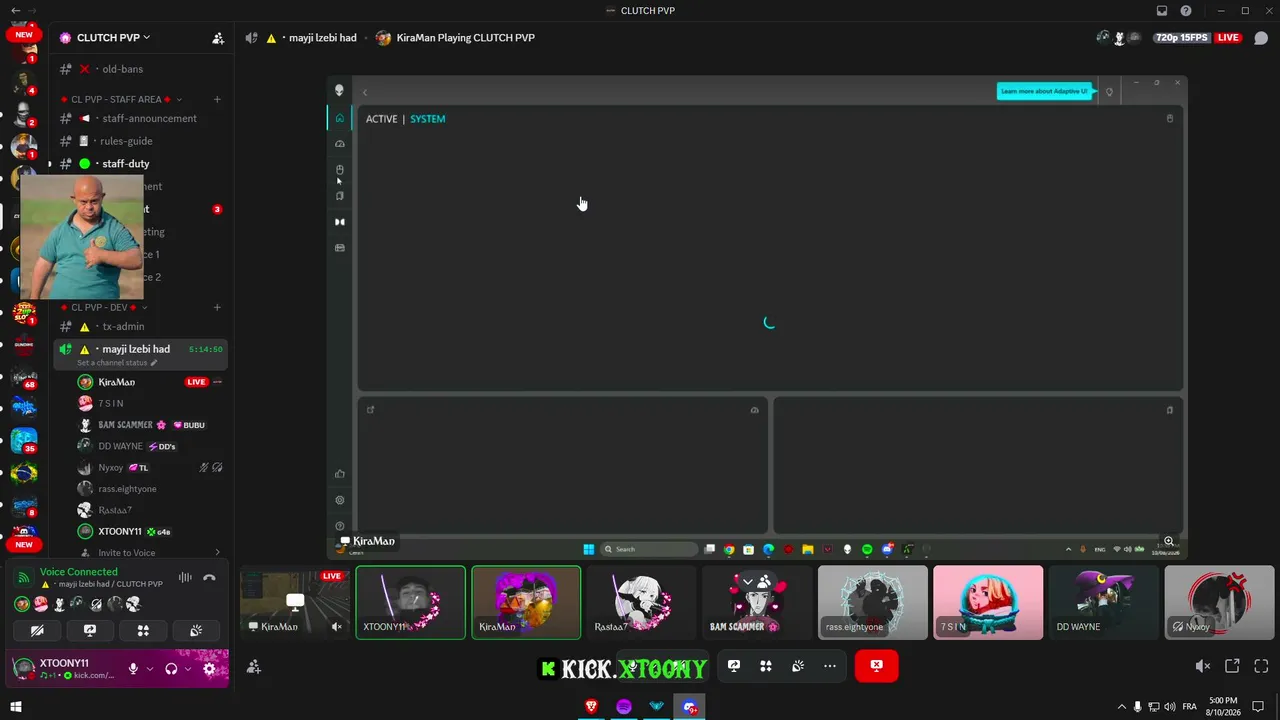This screenshot has width=1280, height=720.
Task: Open more options ellipsis in call bar
Action: click(830, 666)
